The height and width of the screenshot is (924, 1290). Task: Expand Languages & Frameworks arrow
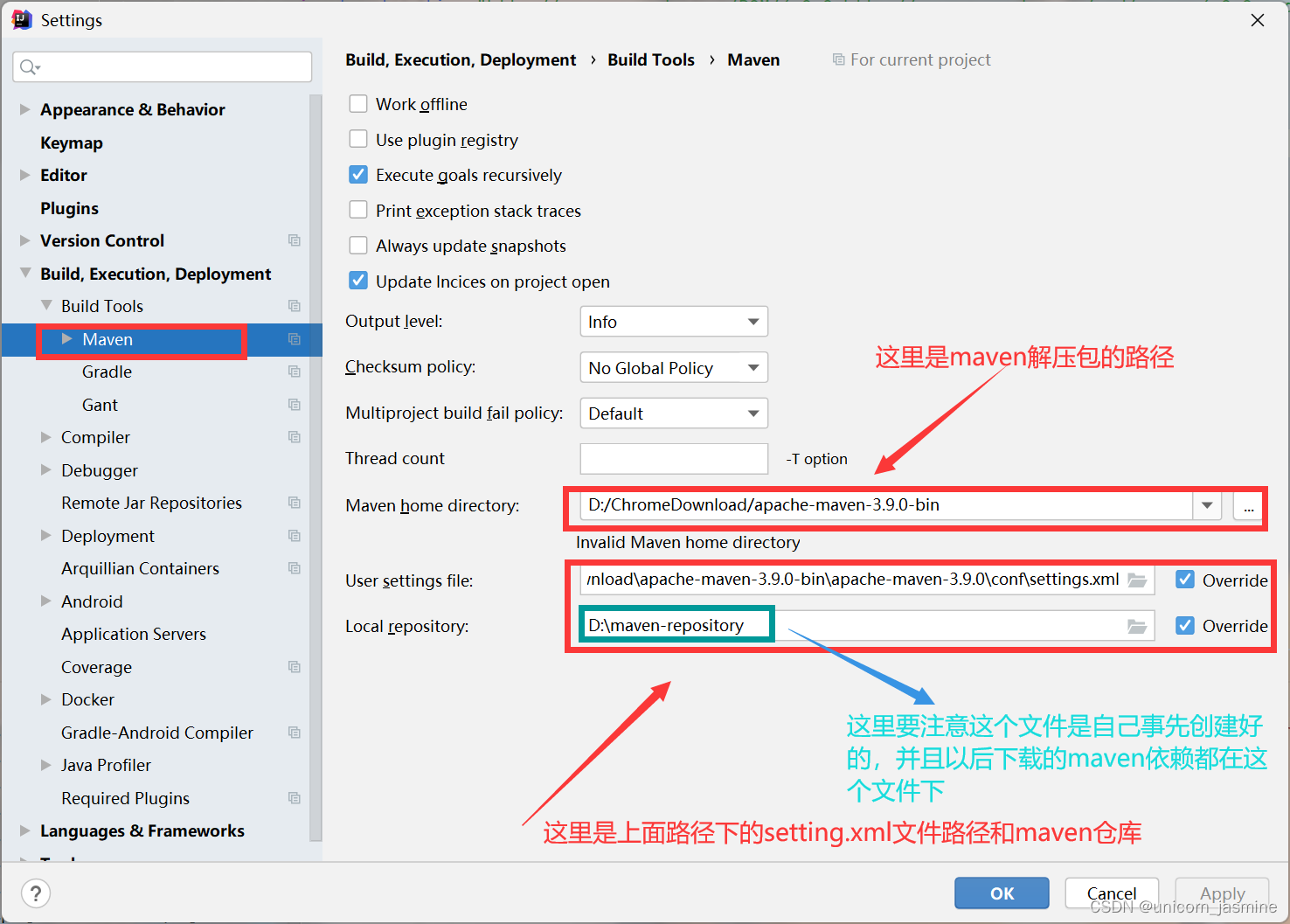(x=24, y=830)
